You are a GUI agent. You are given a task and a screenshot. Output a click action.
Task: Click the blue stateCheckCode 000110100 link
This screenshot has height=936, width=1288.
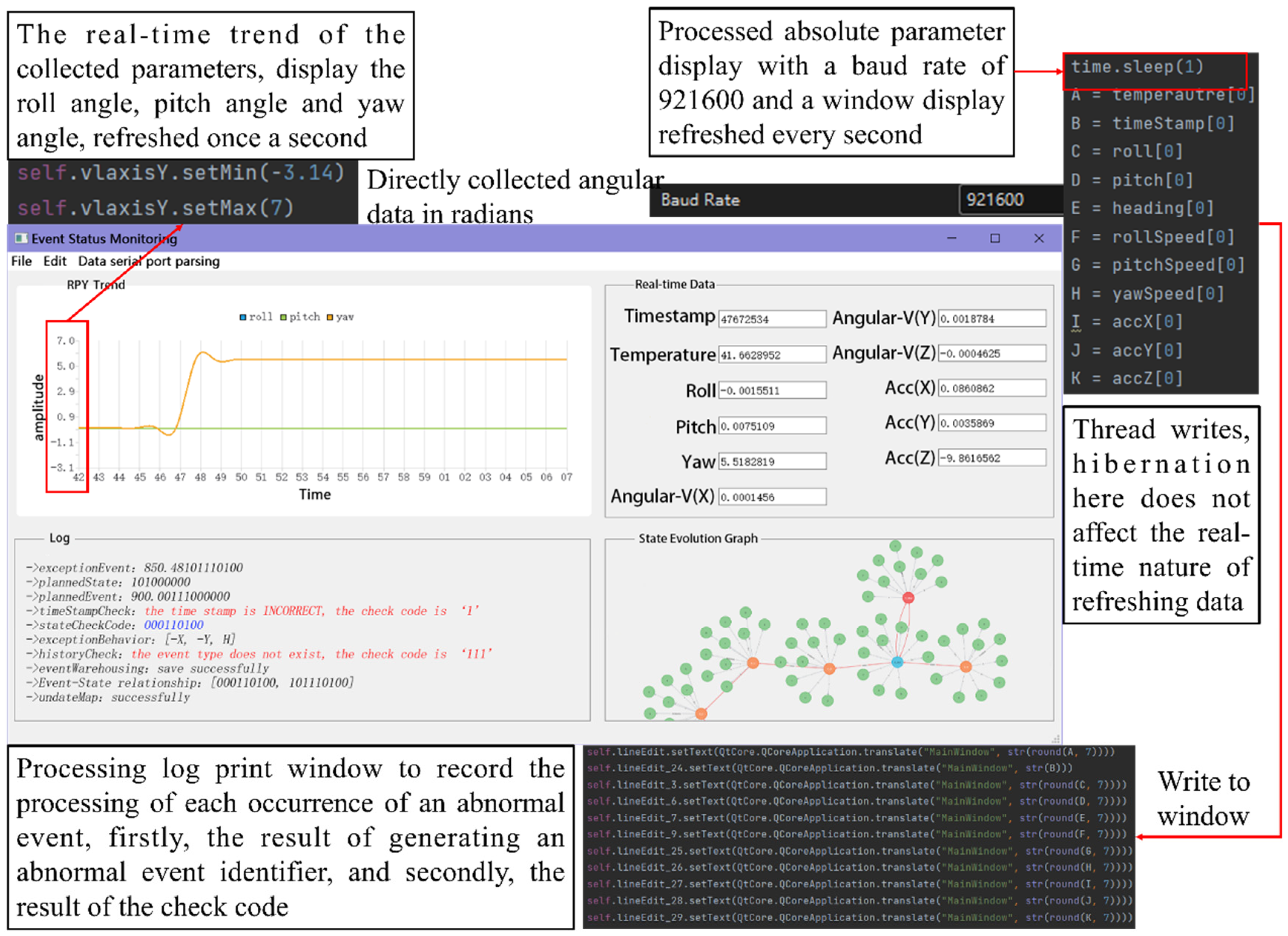[174, 625]
